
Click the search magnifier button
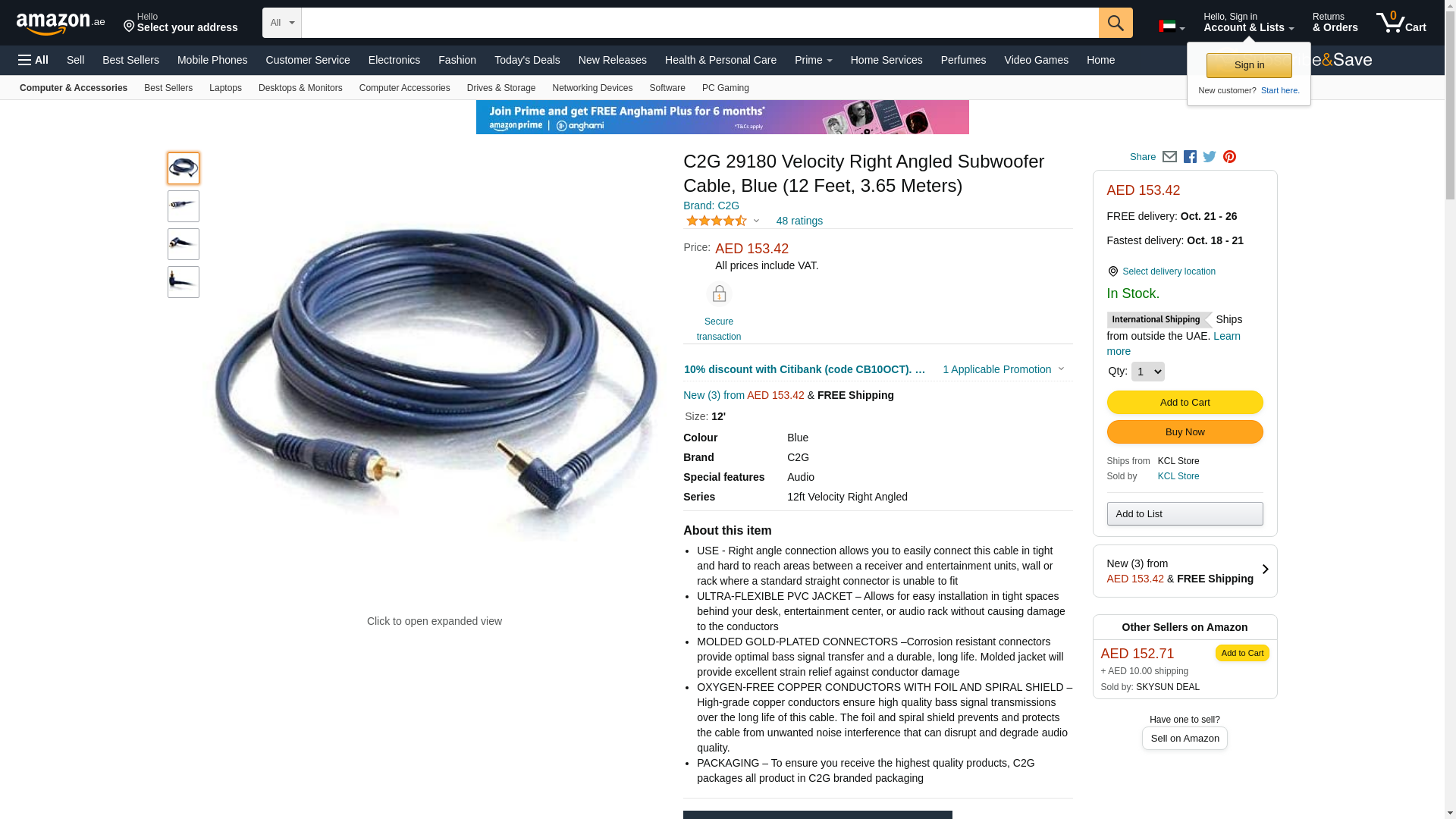1116,23
